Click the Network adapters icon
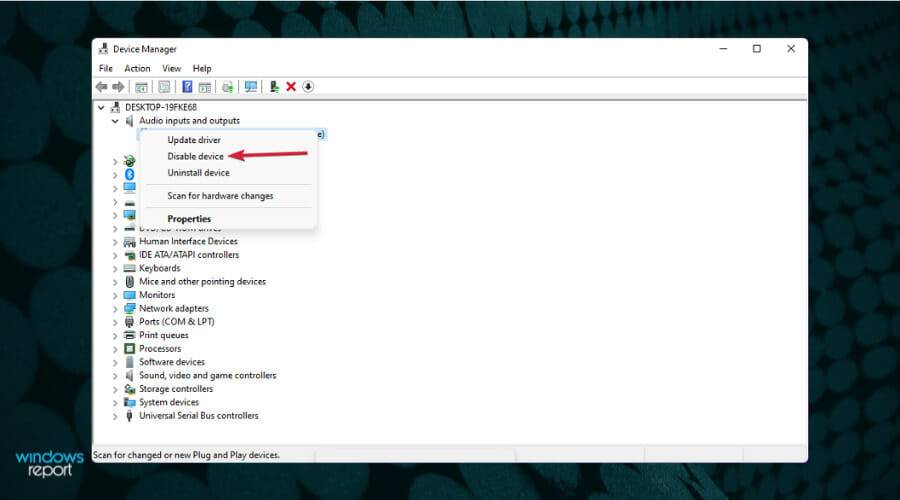 point(130,308)
